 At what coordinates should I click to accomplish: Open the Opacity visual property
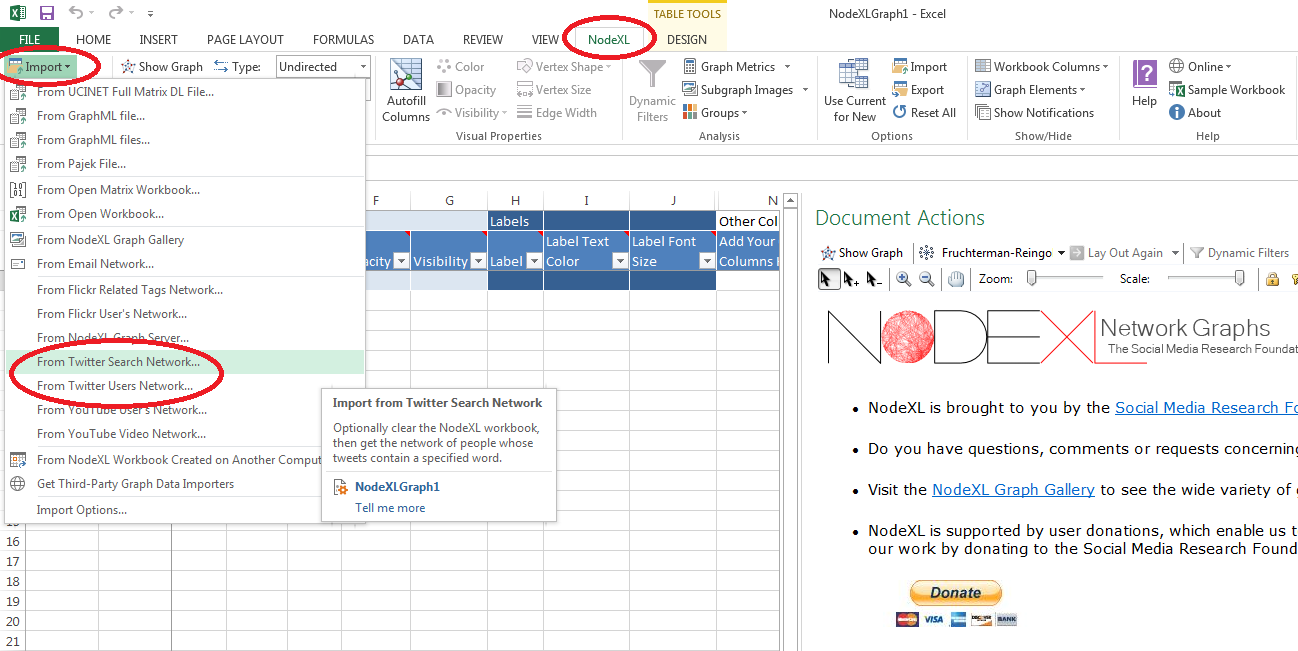point(466,90)
